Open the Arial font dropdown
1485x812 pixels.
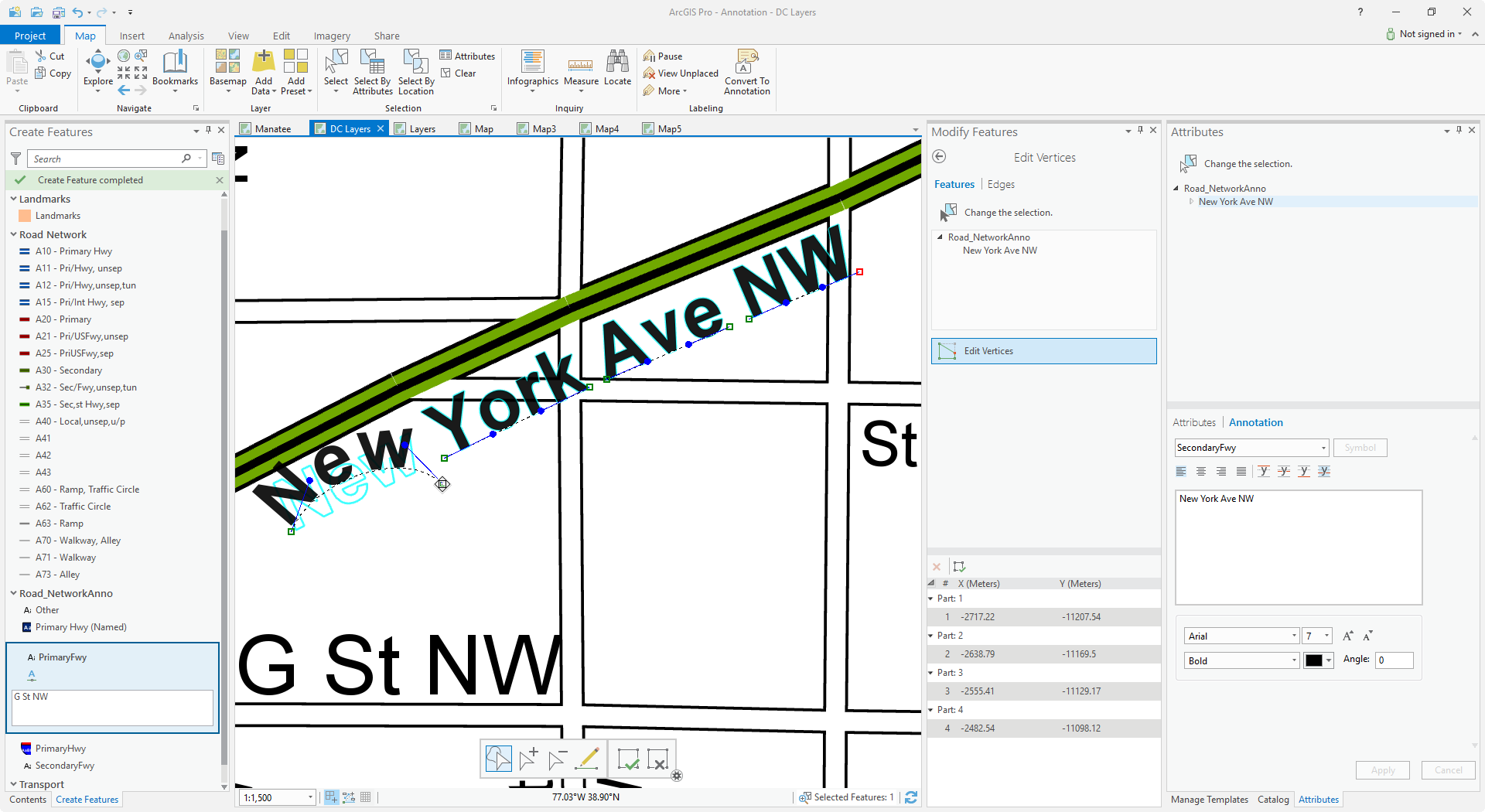click(1293, 636)
